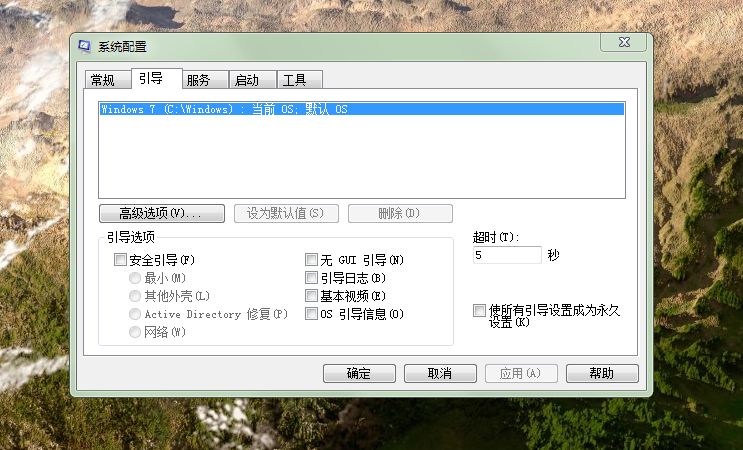The height and width of the screenshot is (450, 743).
Task: Select the 引导 tab
Action: [x=157, y=78]
